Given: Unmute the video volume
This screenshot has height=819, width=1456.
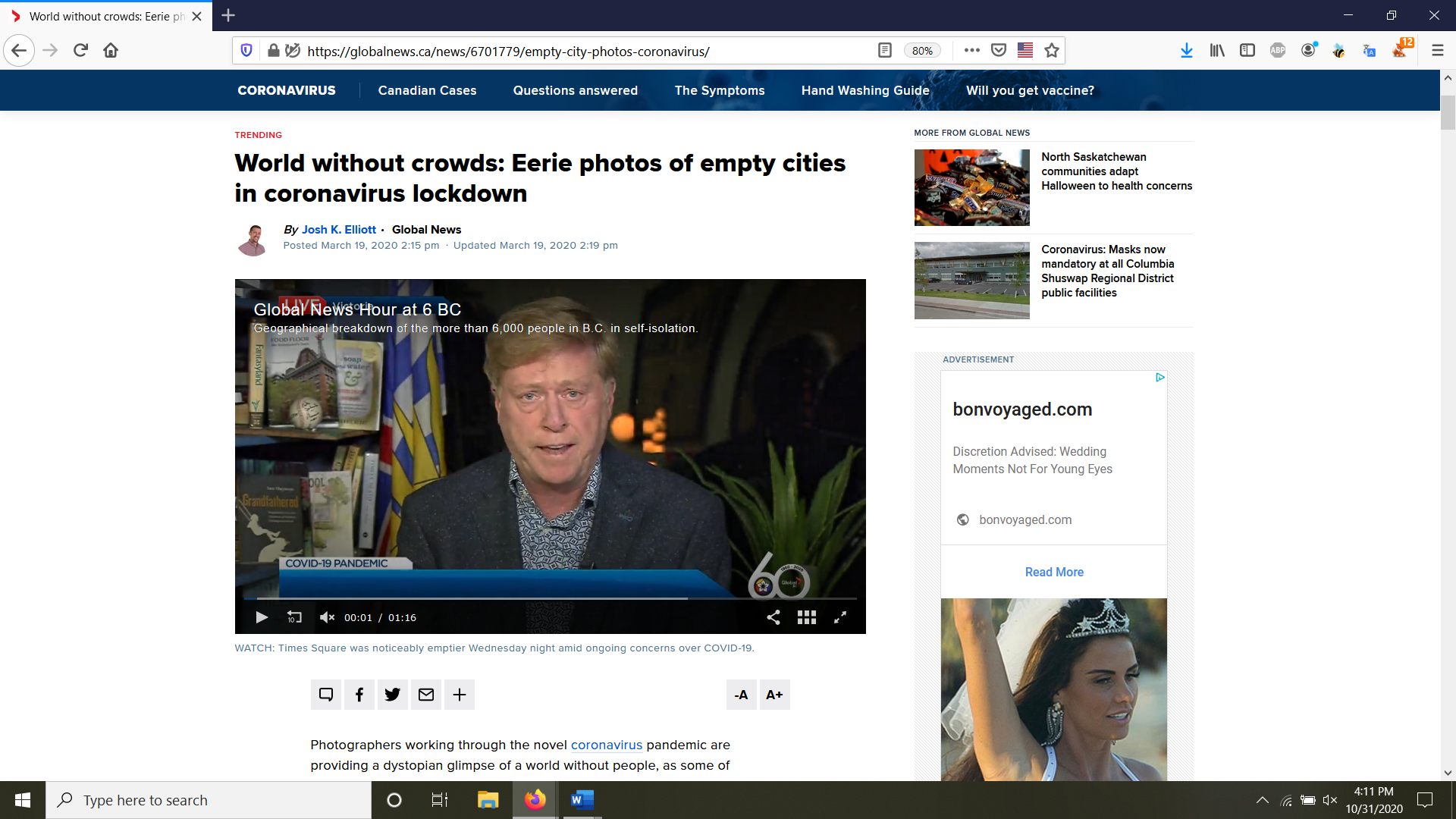Looking at the screenshot, I should pyautogui.click(x=327, y=617).
